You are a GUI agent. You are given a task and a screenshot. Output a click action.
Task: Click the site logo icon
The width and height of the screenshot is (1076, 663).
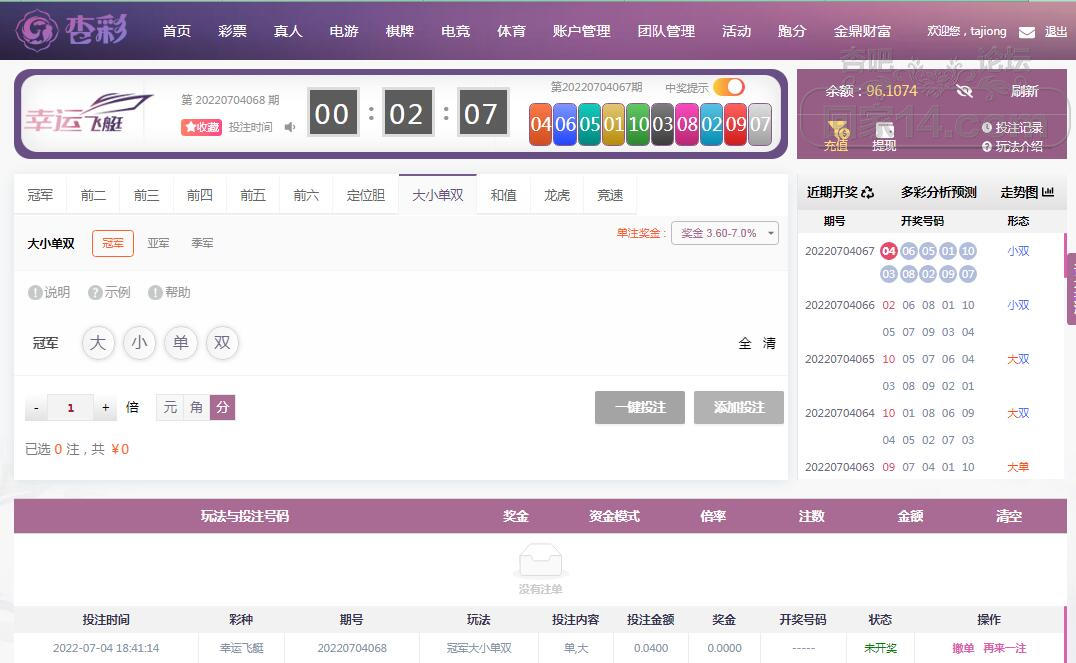click(37, 30)
